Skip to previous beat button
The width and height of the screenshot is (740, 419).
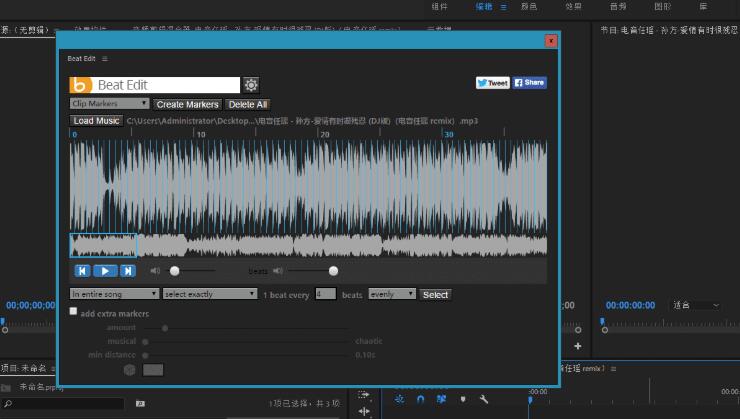83,271
